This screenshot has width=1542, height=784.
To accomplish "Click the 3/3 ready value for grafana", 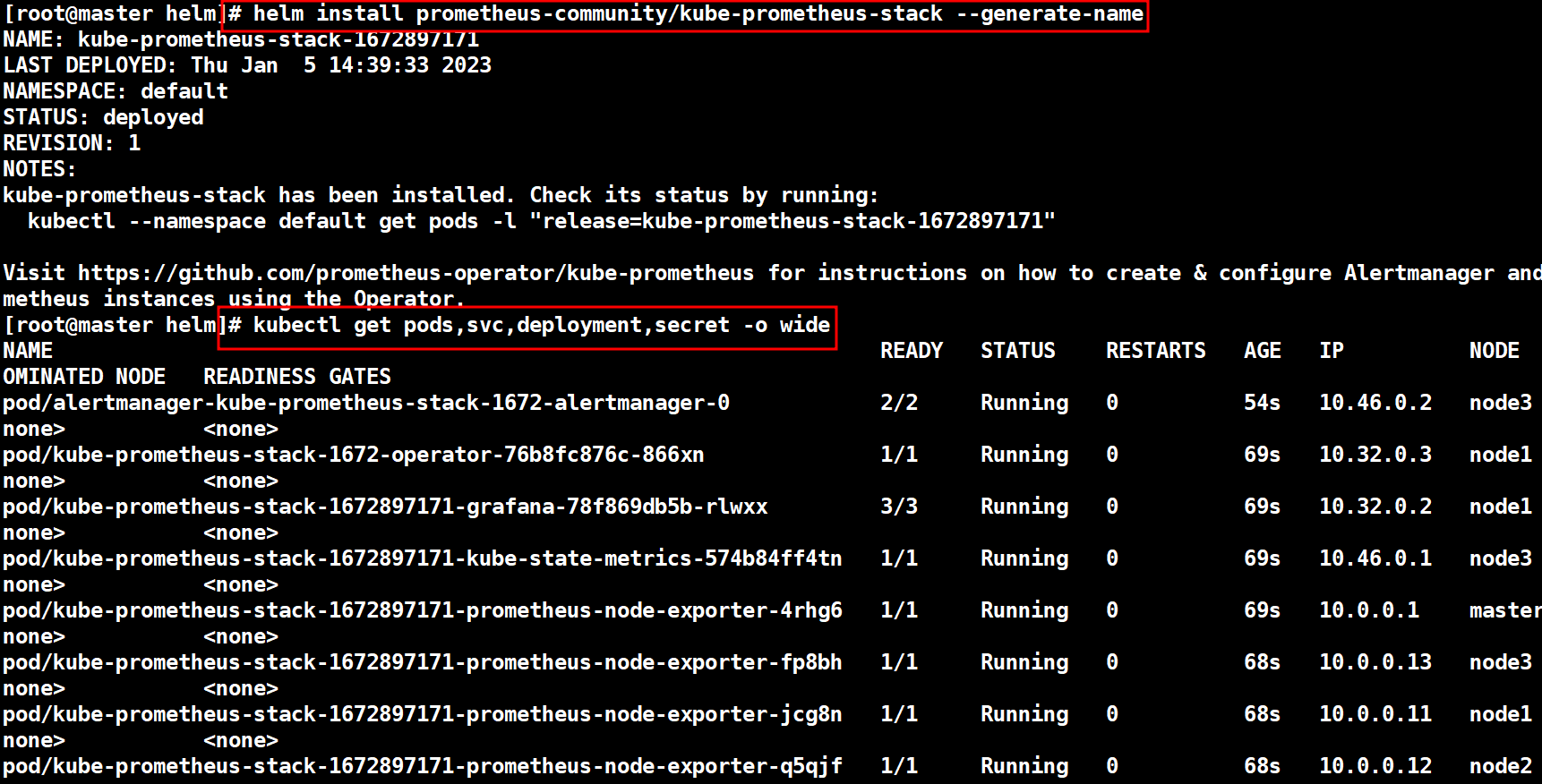I will click(899, 507).
